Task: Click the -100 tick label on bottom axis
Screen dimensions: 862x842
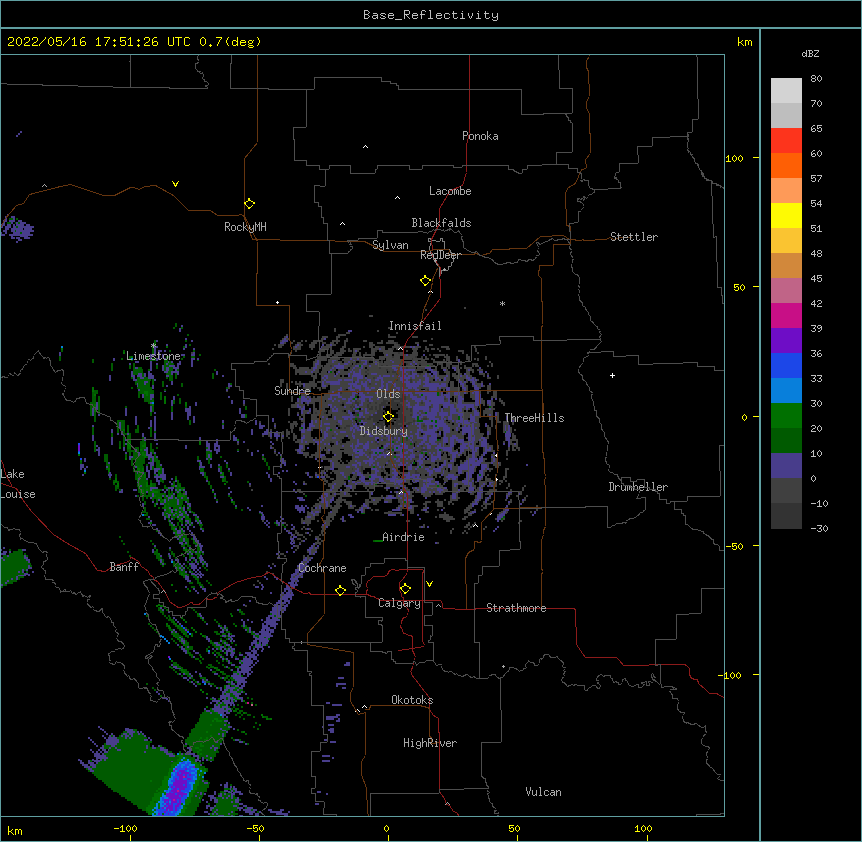Action: coord(125,829)
